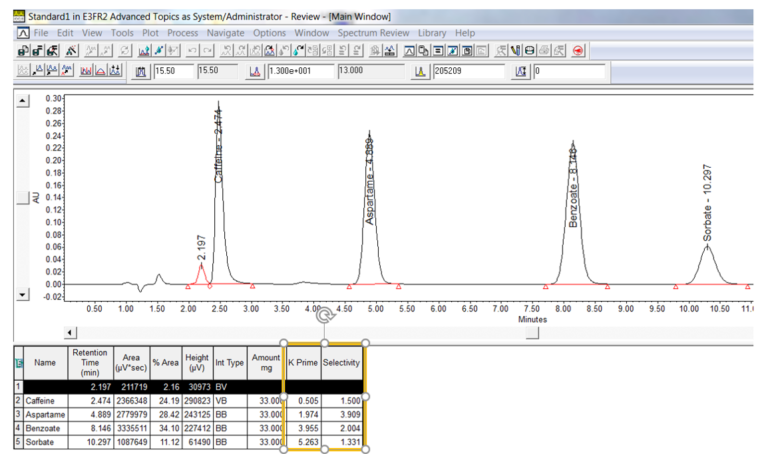Click the water drop with curved arrow icon
This screenshot has height=454, width=768.
pyautogui.click(x=298, y=50)
